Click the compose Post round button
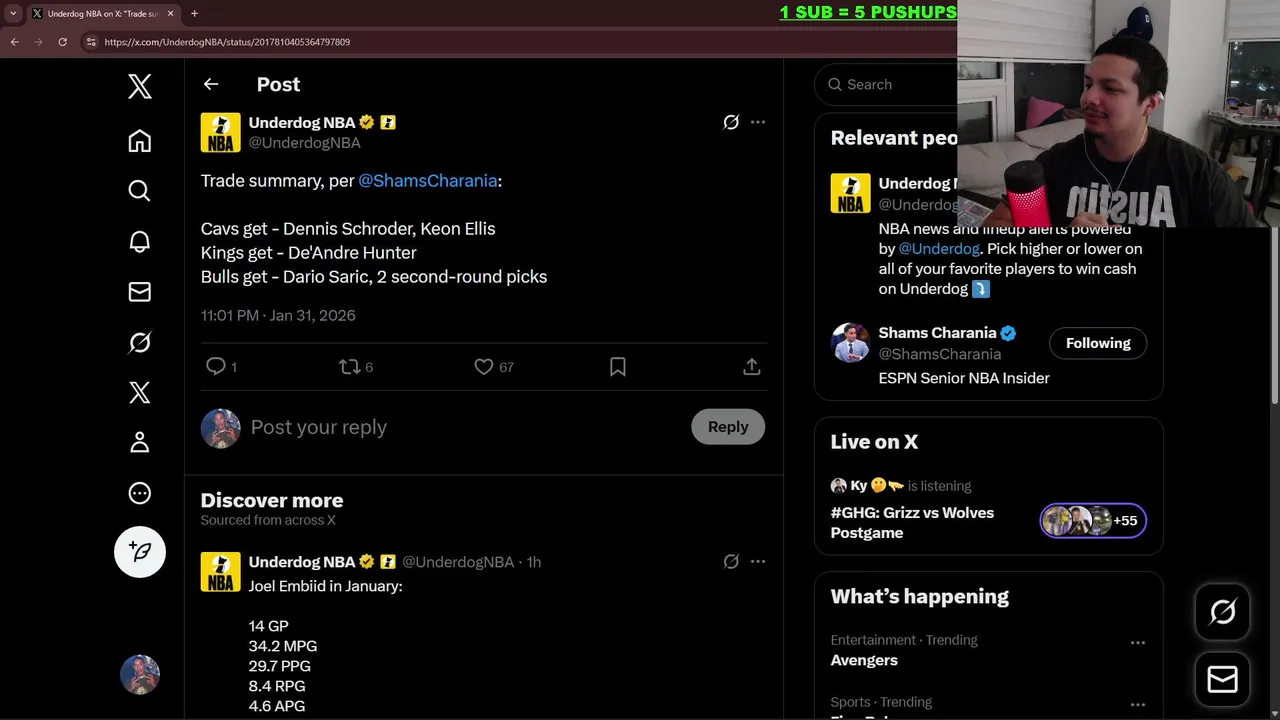The image size is (1280, 720). [x=140, y=552]
